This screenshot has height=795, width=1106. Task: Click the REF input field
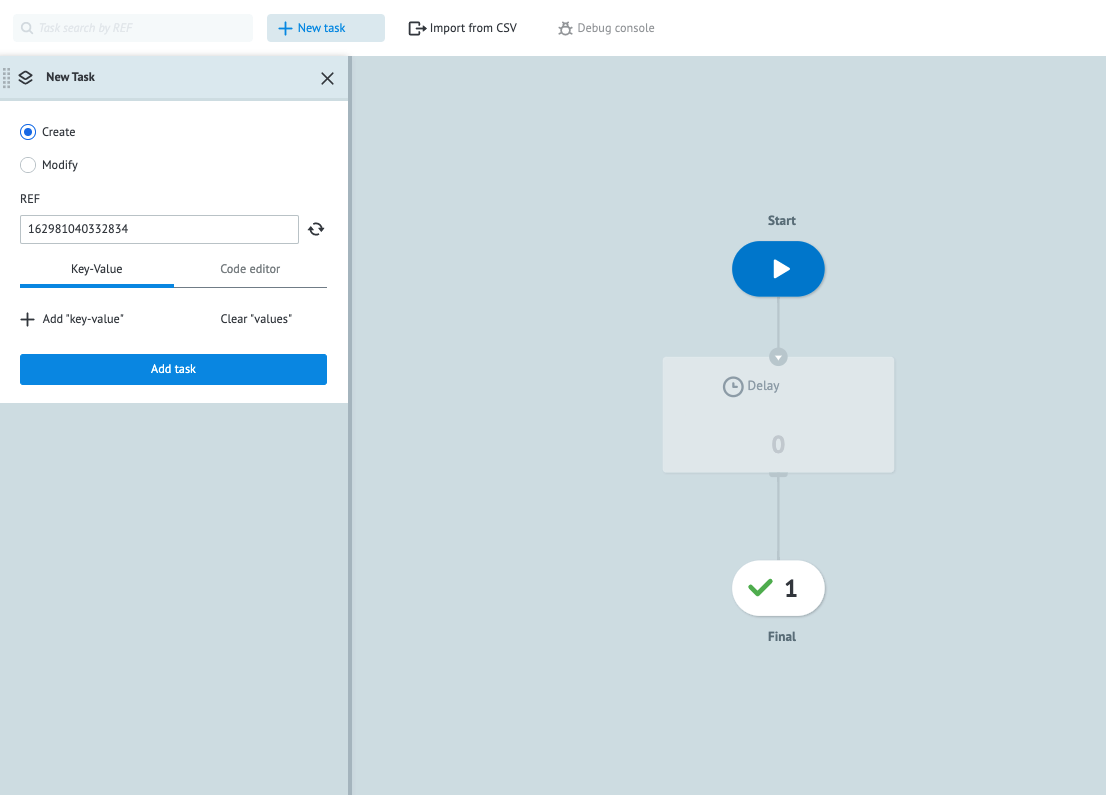(159, 229)
